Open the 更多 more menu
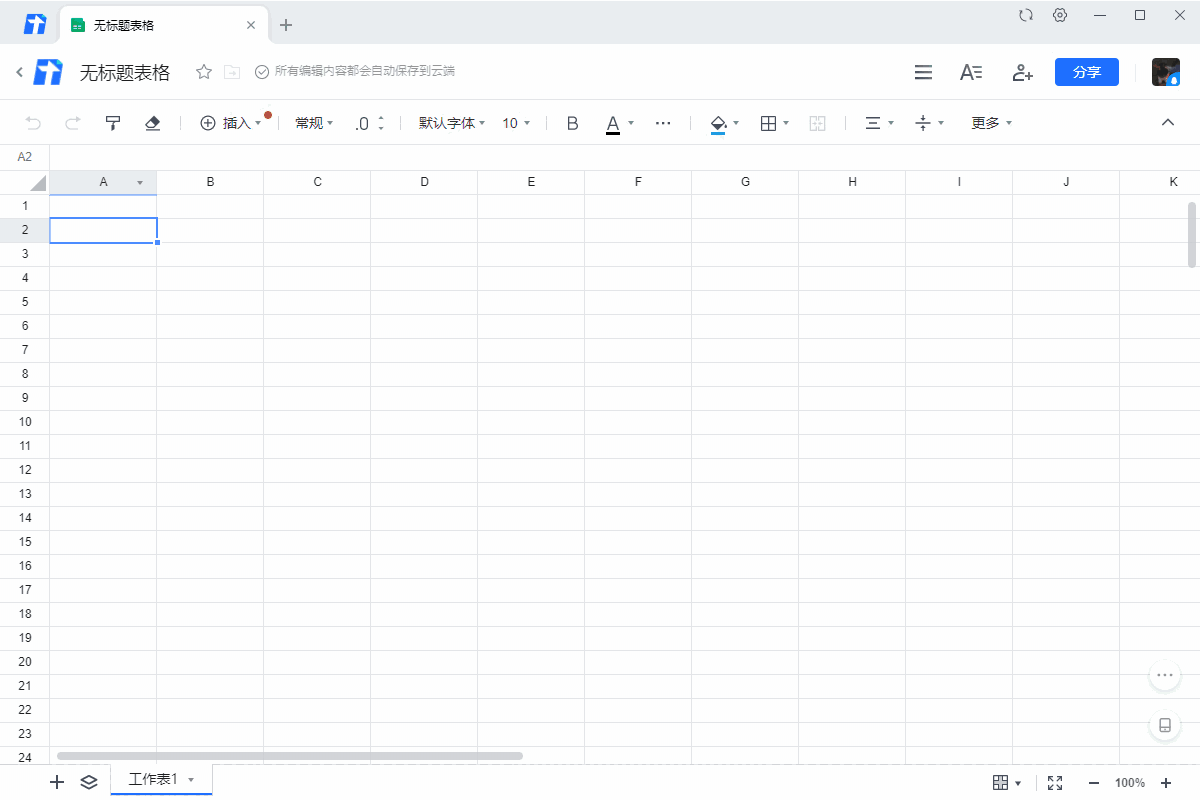This screenshot has height=800, width=1200. tap(992, 123)
